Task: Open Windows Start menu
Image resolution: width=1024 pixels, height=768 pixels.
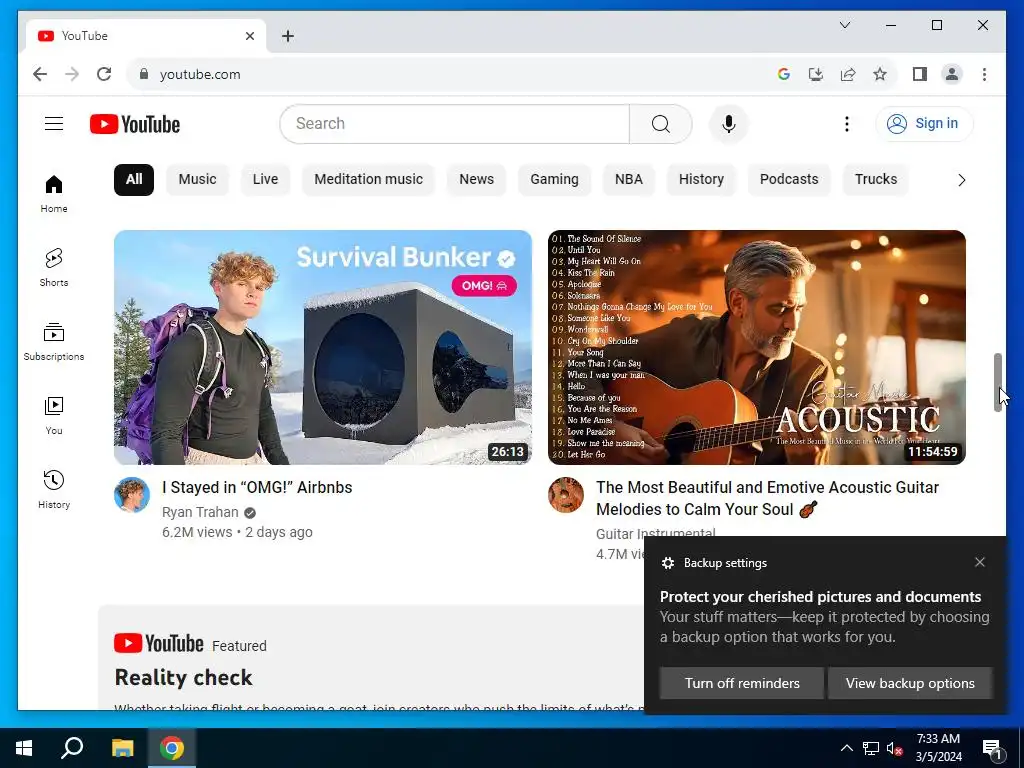Action: pos(24,748)
